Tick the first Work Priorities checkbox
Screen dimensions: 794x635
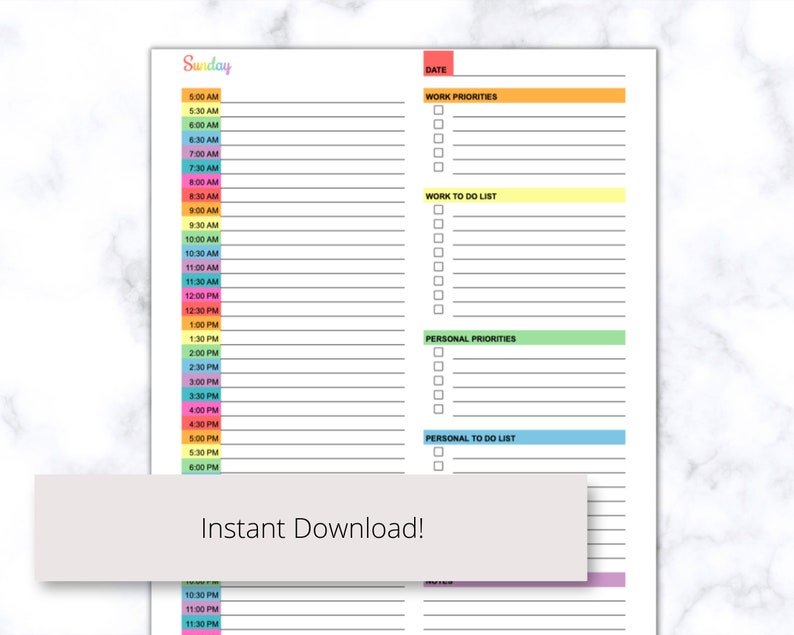(439, 110)
